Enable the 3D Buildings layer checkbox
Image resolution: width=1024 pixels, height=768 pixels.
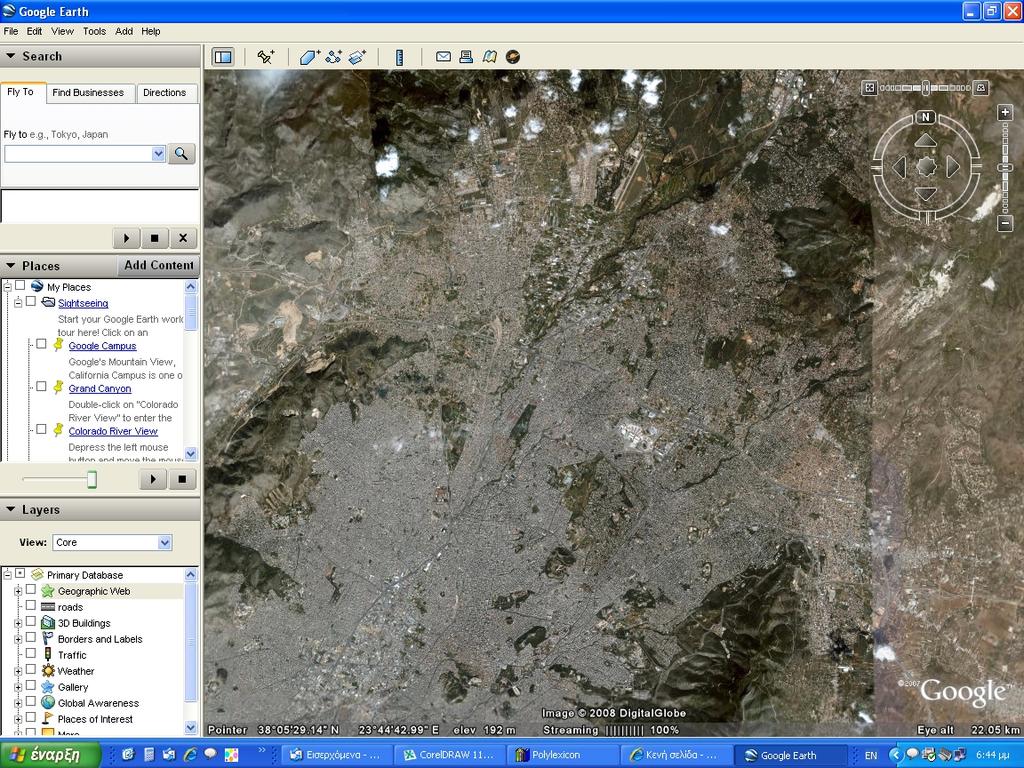[x=31, y=622]
